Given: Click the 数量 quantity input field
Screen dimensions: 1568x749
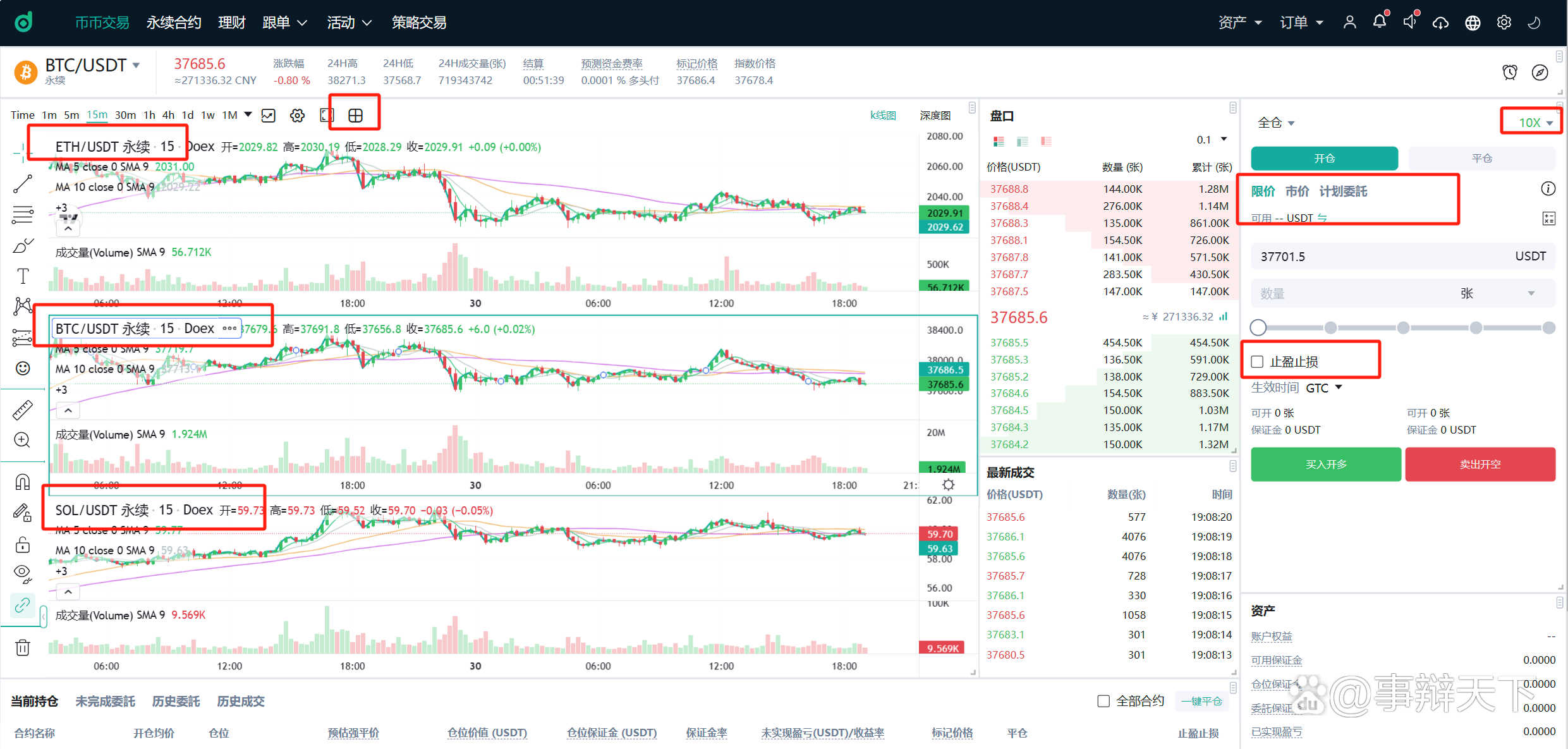Looking at the screenshot, I should pos(1352,293).
